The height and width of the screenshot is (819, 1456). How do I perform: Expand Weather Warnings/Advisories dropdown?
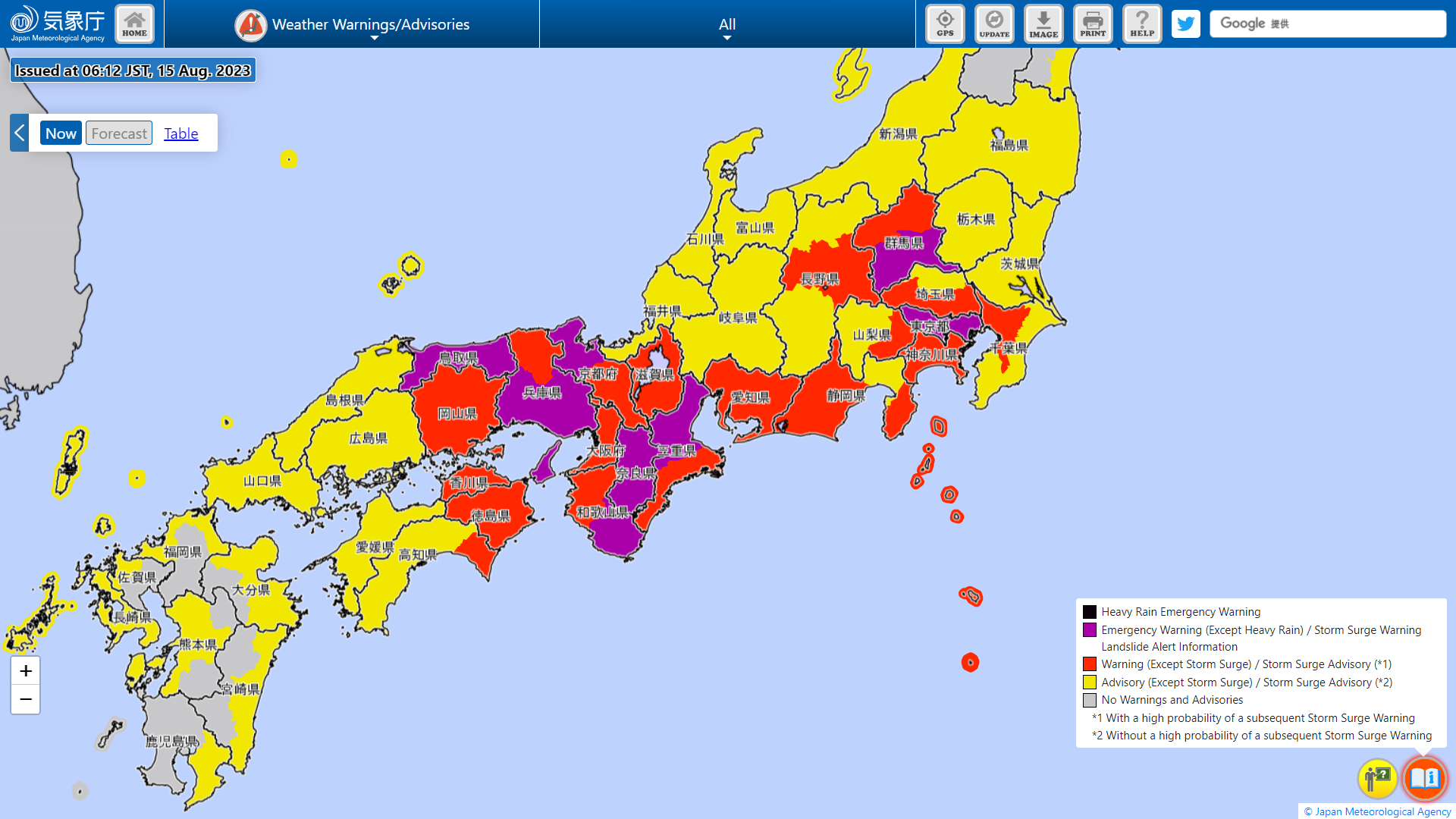point(353,24)
